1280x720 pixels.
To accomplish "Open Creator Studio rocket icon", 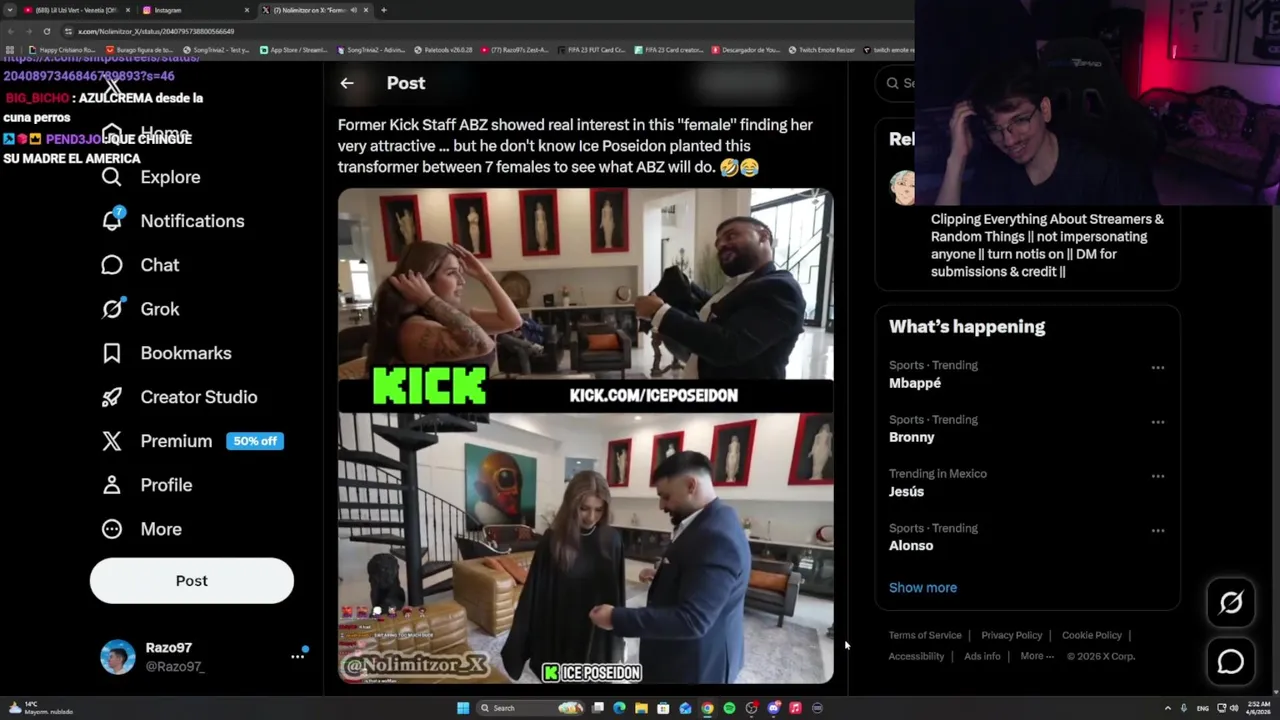I will 112,397.
